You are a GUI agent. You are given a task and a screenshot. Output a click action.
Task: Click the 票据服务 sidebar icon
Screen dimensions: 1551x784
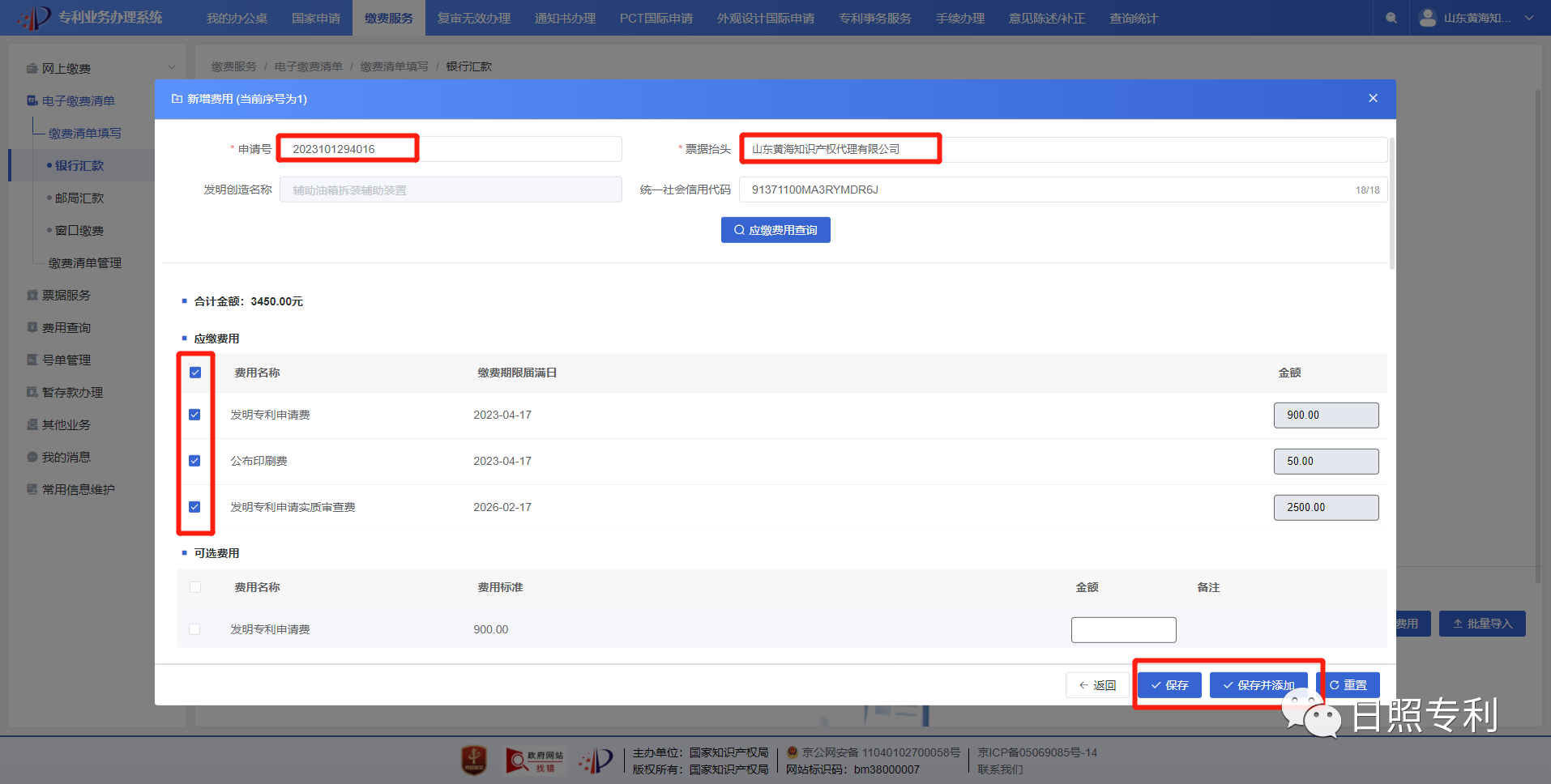pyautogui.click(x=32, y=296)
